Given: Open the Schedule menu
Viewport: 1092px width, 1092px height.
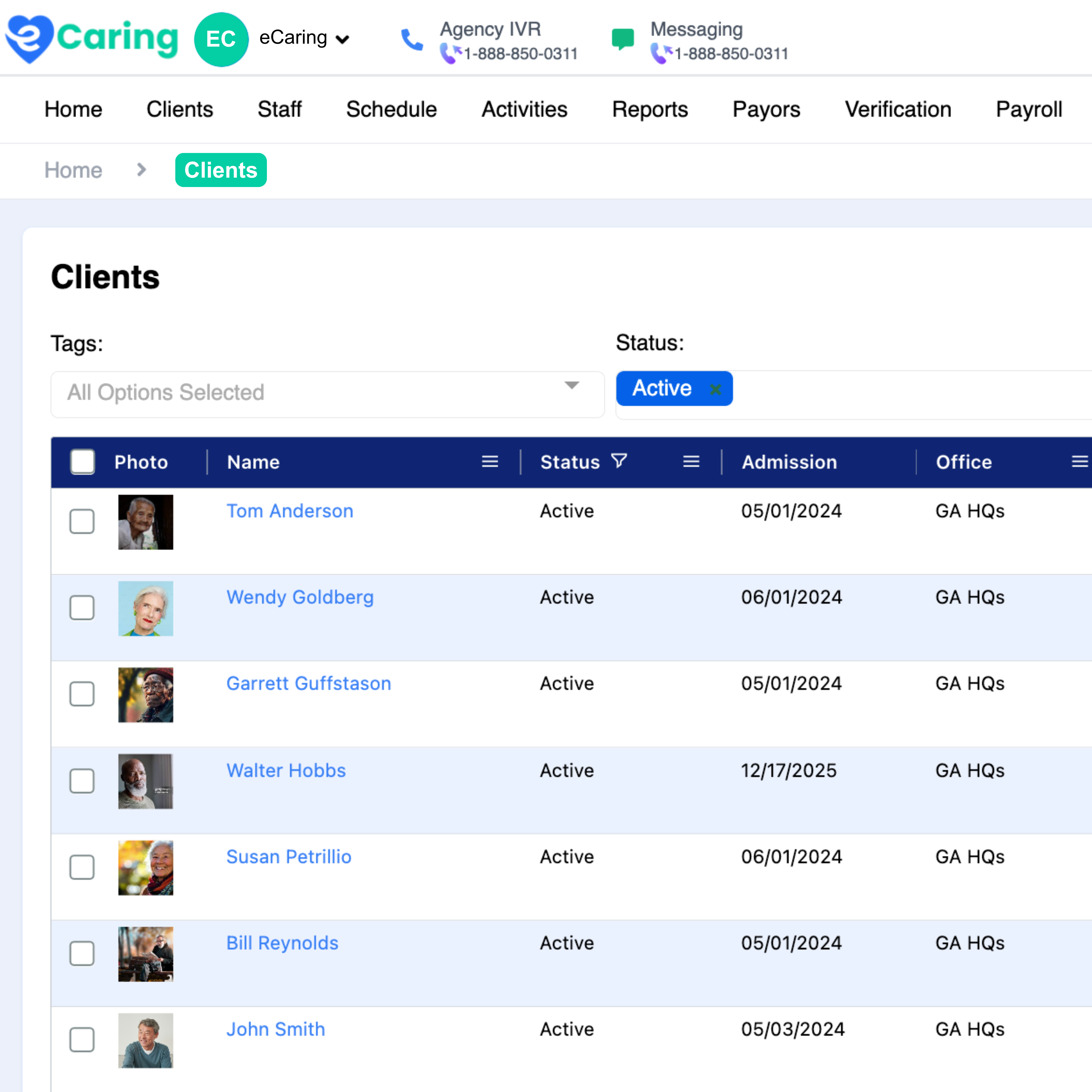Looking at the screenshot, I should [391, 109].
